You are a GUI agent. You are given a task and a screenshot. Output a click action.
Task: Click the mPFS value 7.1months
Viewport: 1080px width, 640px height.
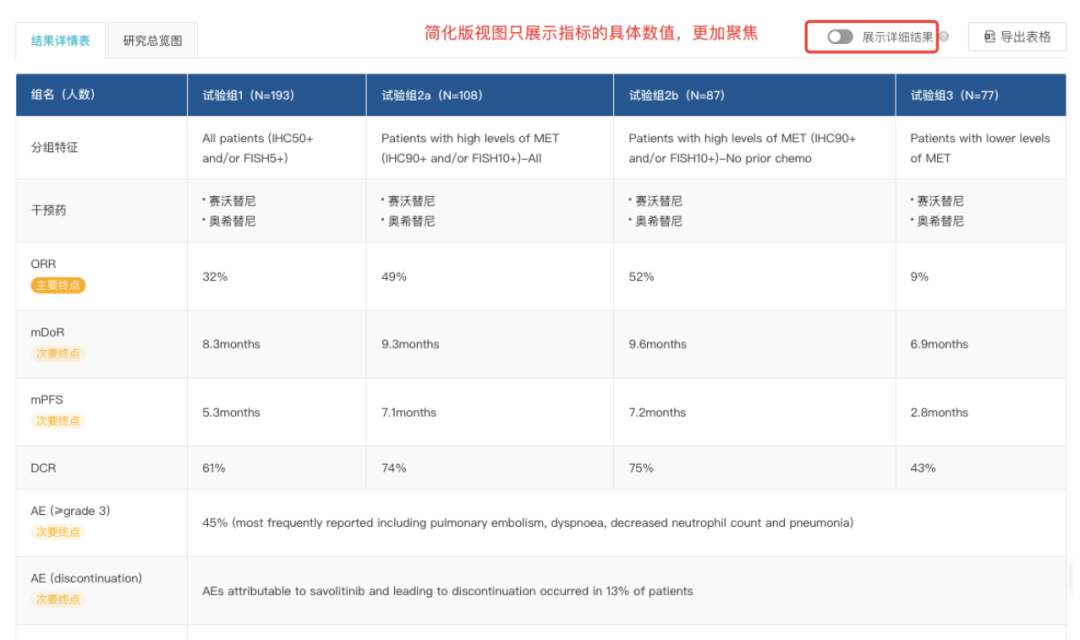click(x=409, y=412)
